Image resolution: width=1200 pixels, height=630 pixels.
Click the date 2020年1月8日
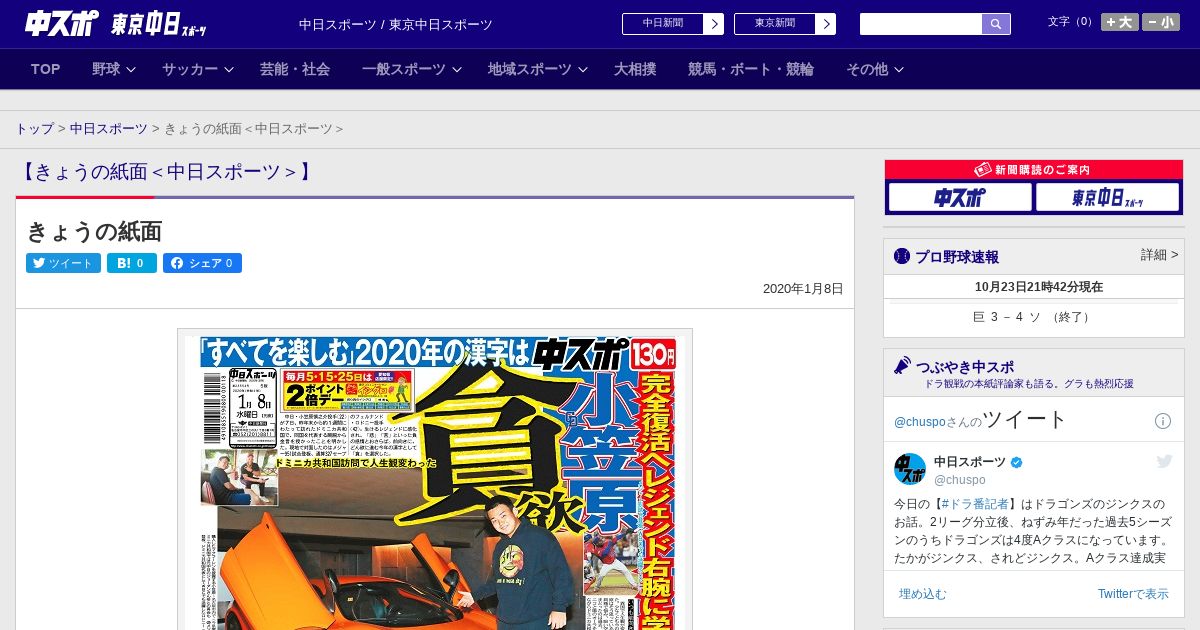pos(803,289)
